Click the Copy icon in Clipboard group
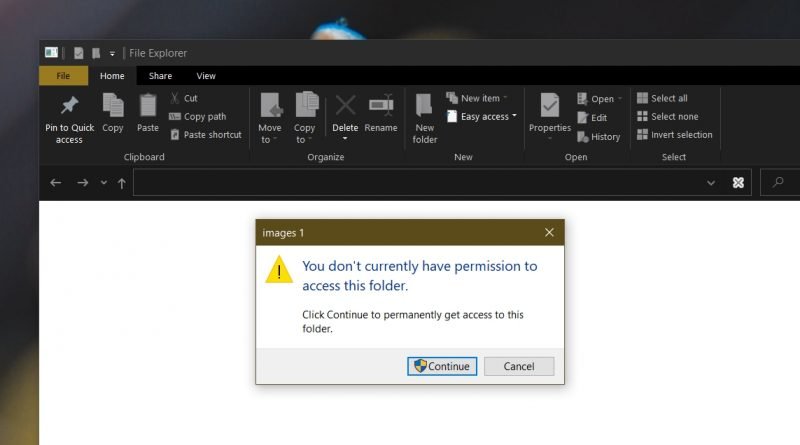Viewport: 800px width, 445px height. (x=113, y=105)
